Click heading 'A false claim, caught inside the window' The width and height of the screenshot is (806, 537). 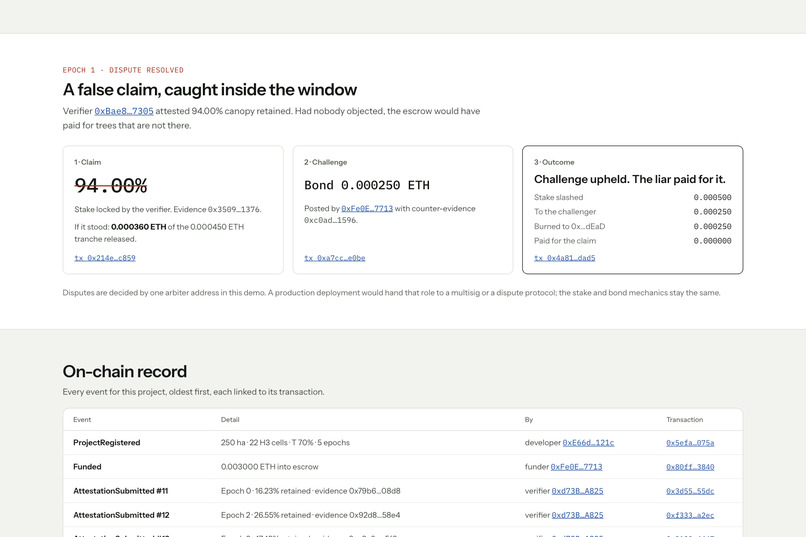[210, 90]
